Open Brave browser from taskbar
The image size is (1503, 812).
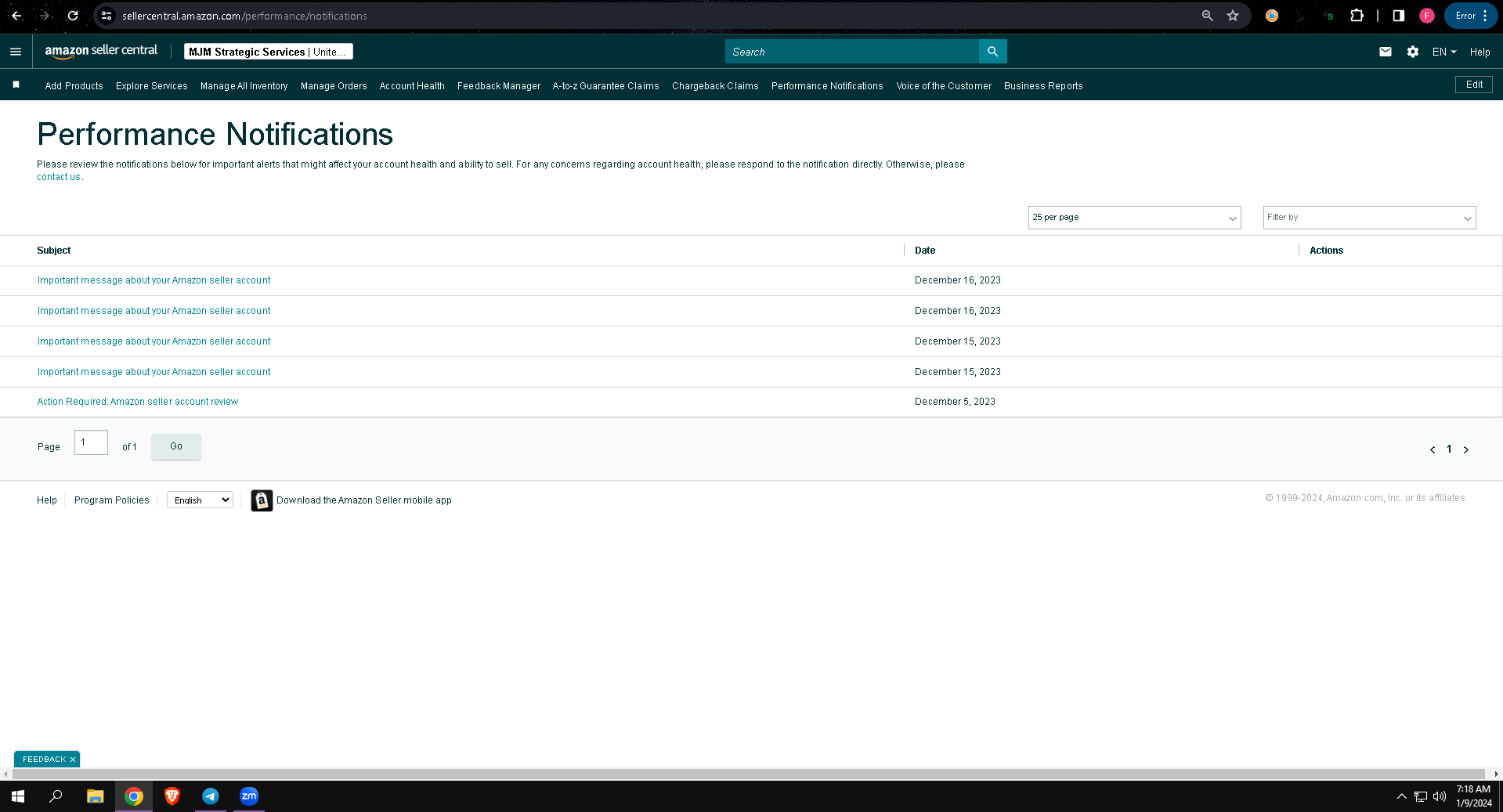pyautogui.click(x=172, y=796)
